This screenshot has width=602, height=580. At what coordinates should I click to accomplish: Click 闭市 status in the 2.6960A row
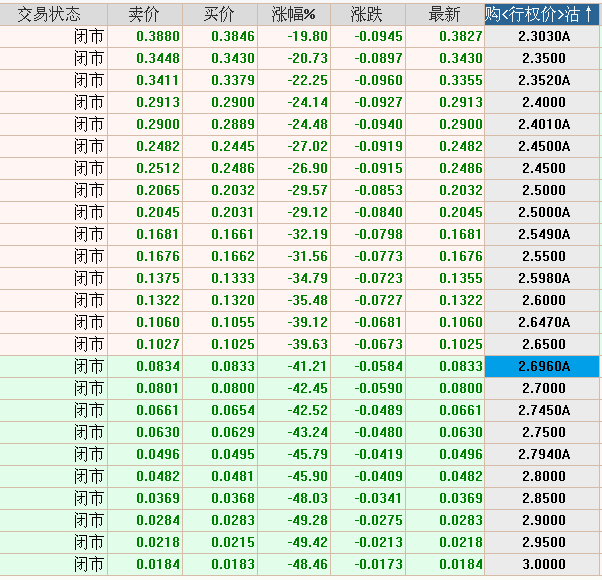[89, 366]
